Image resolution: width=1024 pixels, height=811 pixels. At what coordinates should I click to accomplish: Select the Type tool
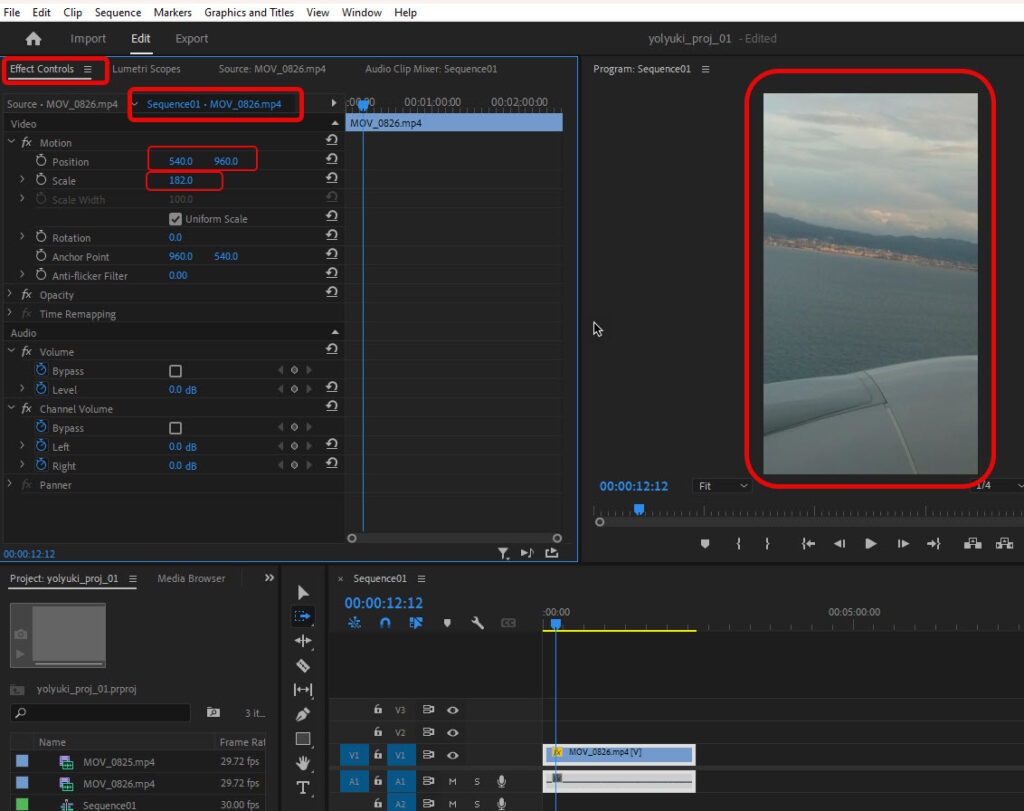303,788
